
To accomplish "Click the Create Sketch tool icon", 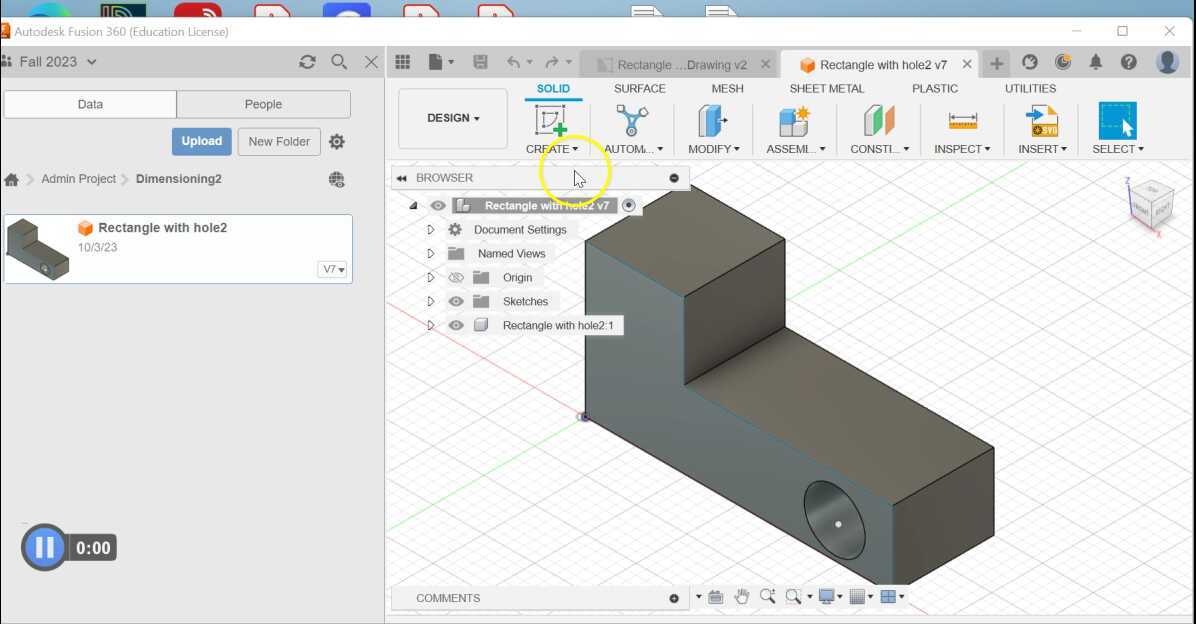I will tap(551, 121).
